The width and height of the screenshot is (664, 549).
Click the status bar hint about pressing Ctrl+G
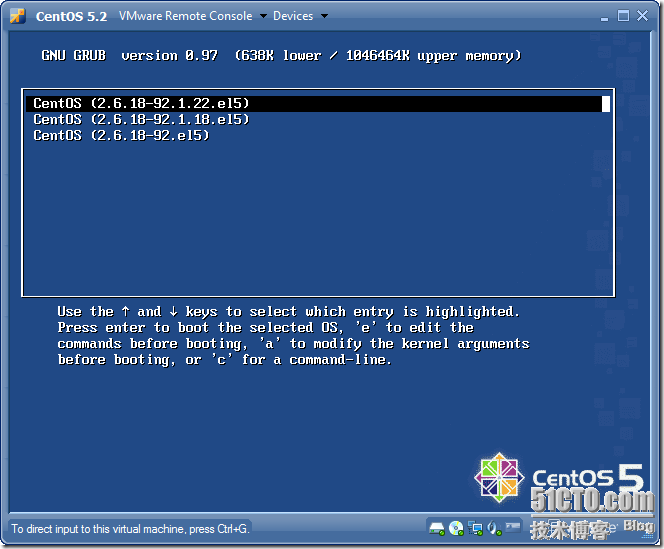coord(130,529)
